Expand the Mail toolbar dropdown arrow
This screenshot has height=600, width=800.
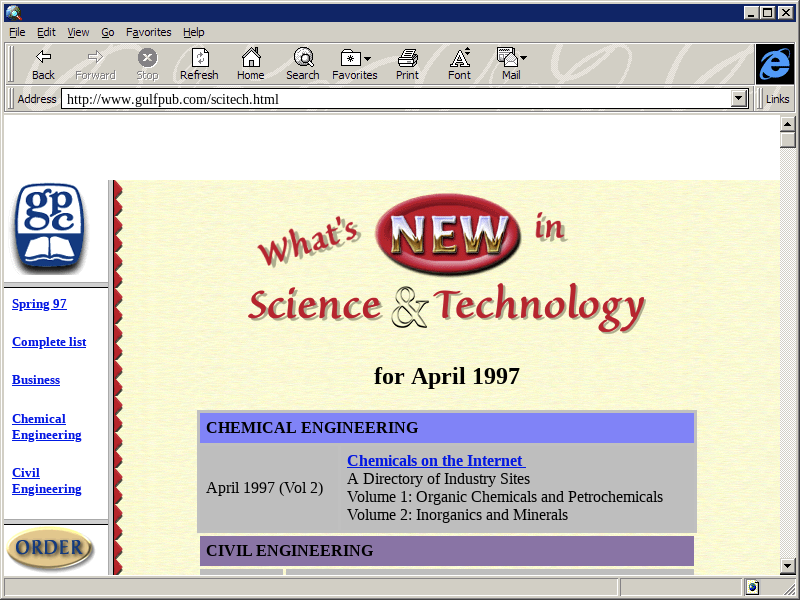523,59
